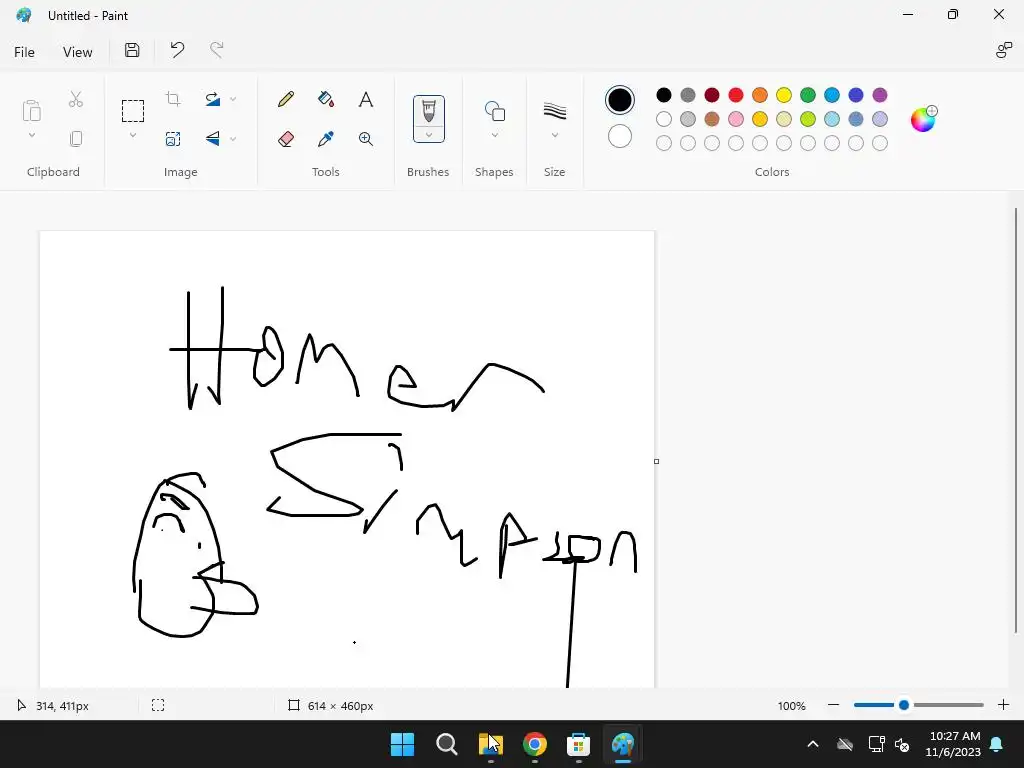The width and height of the screenshot is (1024, 768).
Task: Open the taskbar Search
Action: (x=447, y=744)
